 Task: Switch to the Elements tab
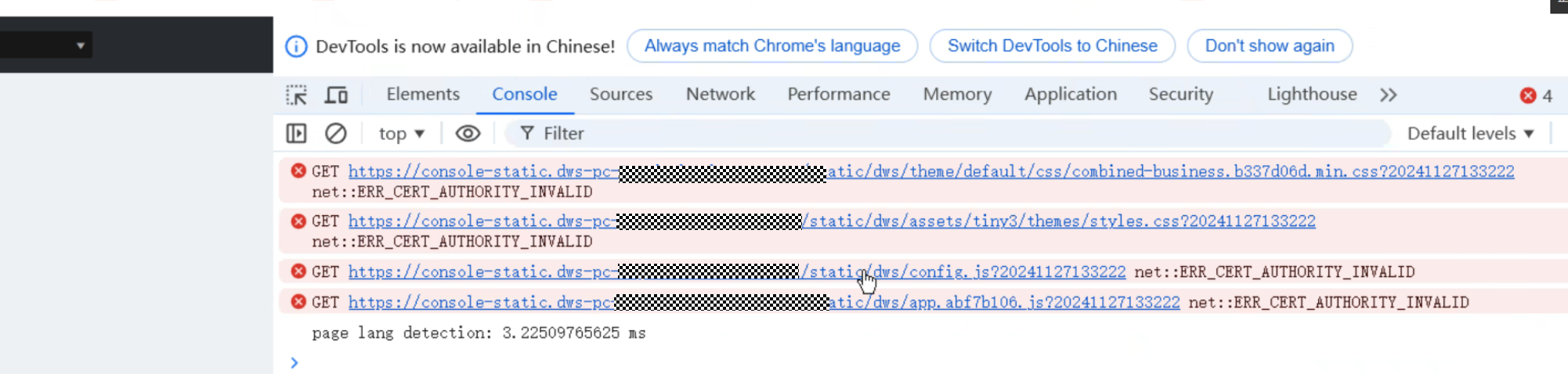[423, 95]
